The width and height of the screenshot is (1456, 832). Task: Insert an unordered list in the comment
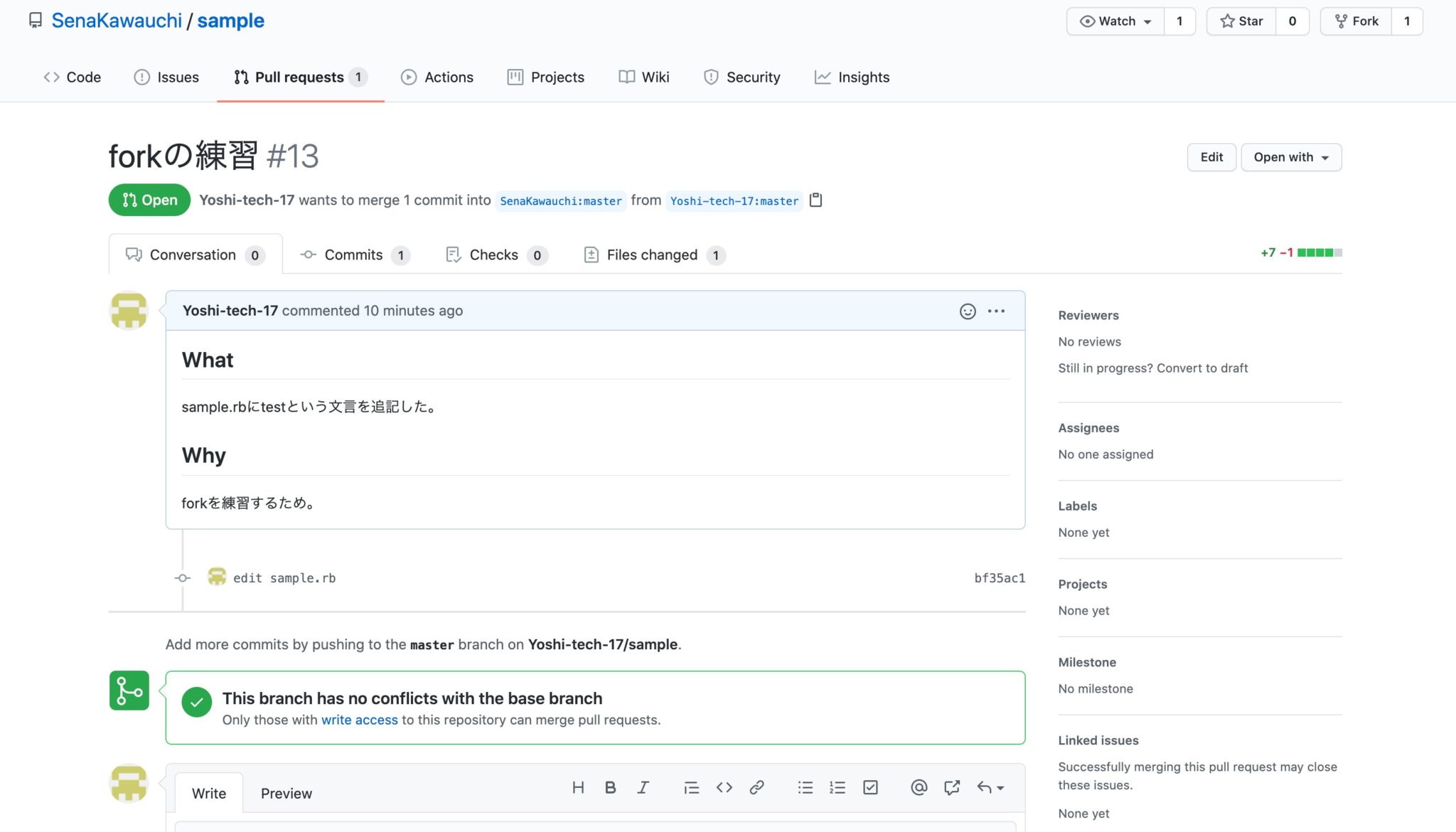tap(805, 787)
